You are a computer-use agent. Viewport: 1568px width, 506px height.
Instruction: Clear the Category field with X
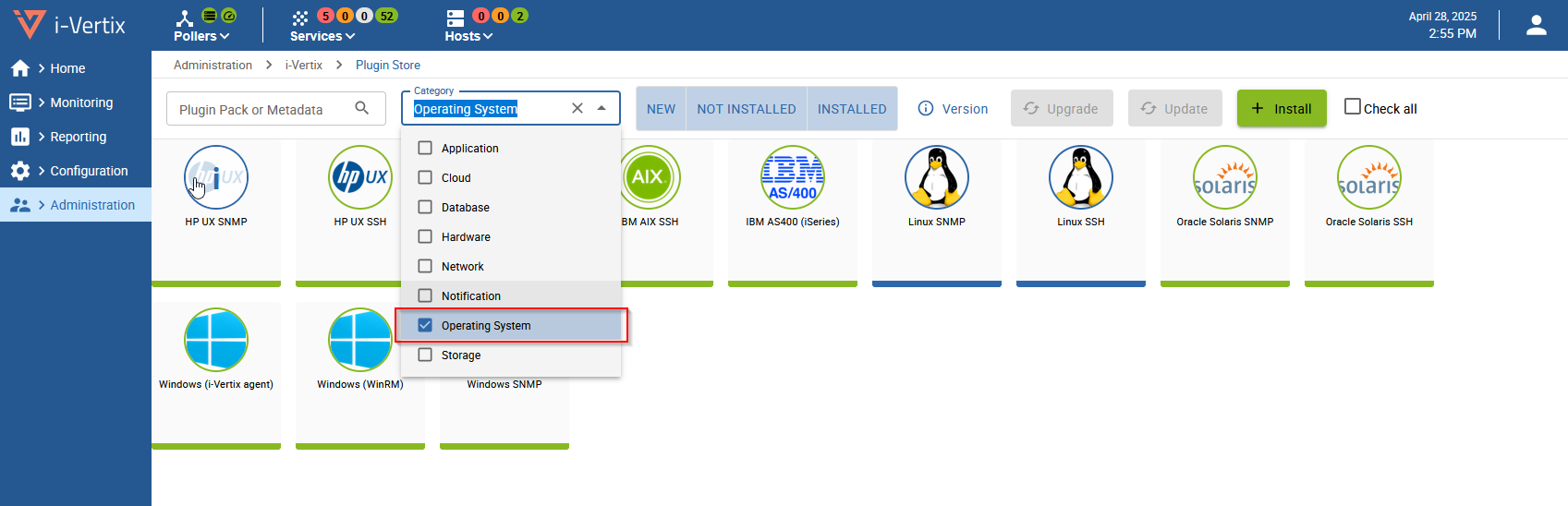(x=577, y=108)
